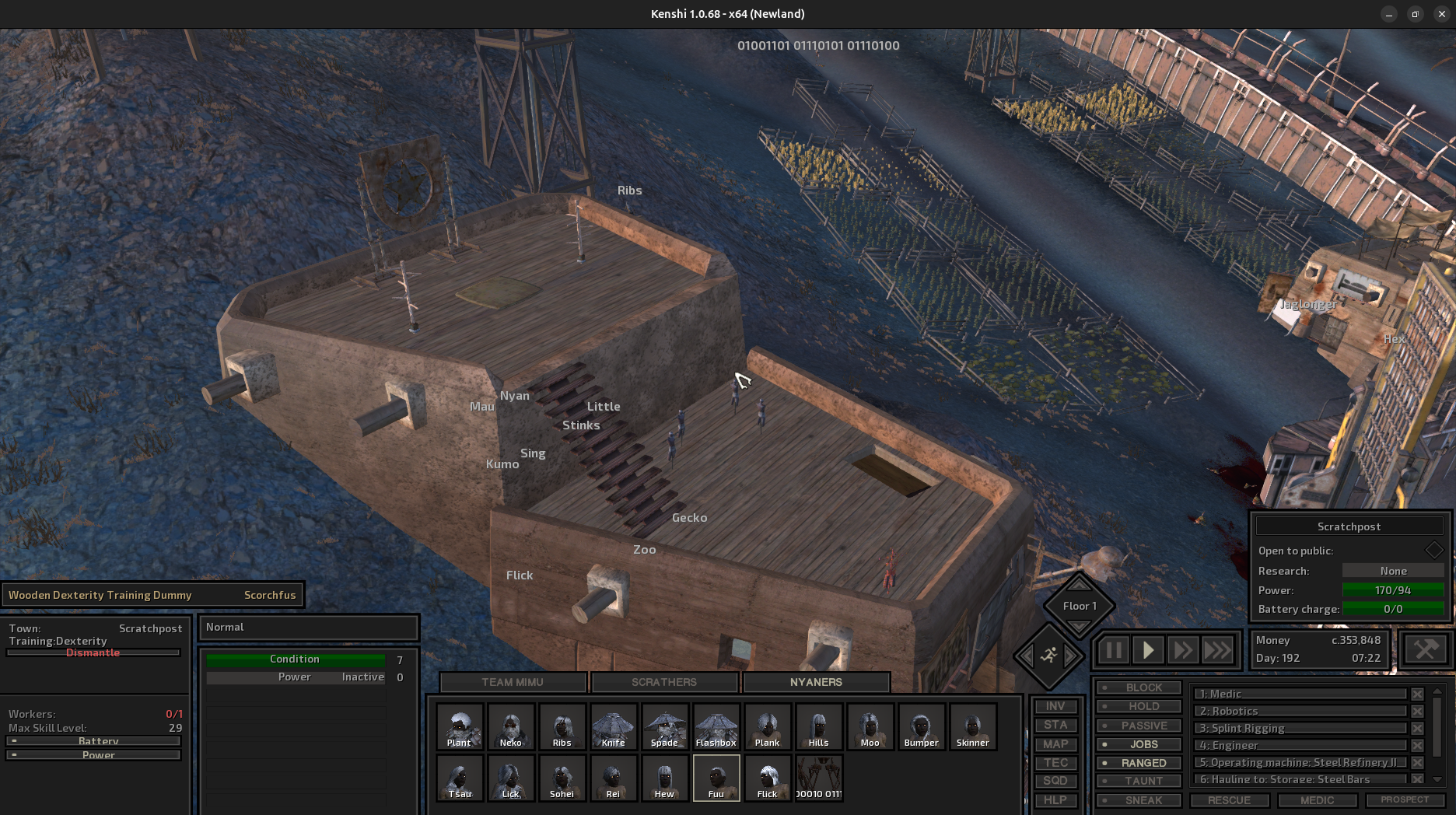Collapse the Power section
1456x815 pixels.
point(93,755)
